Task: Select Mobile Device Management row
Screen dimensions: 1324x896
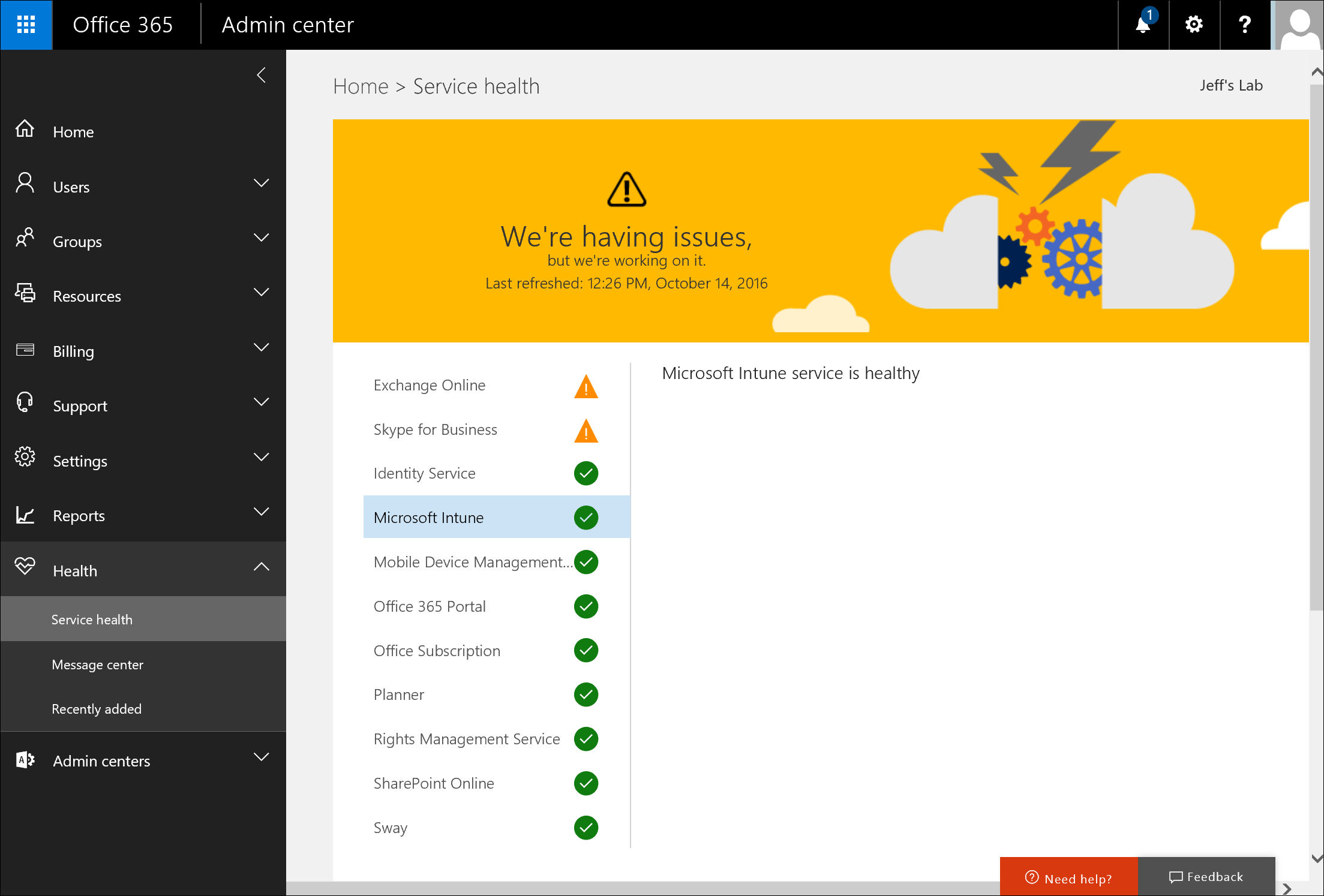Action: 497,562
